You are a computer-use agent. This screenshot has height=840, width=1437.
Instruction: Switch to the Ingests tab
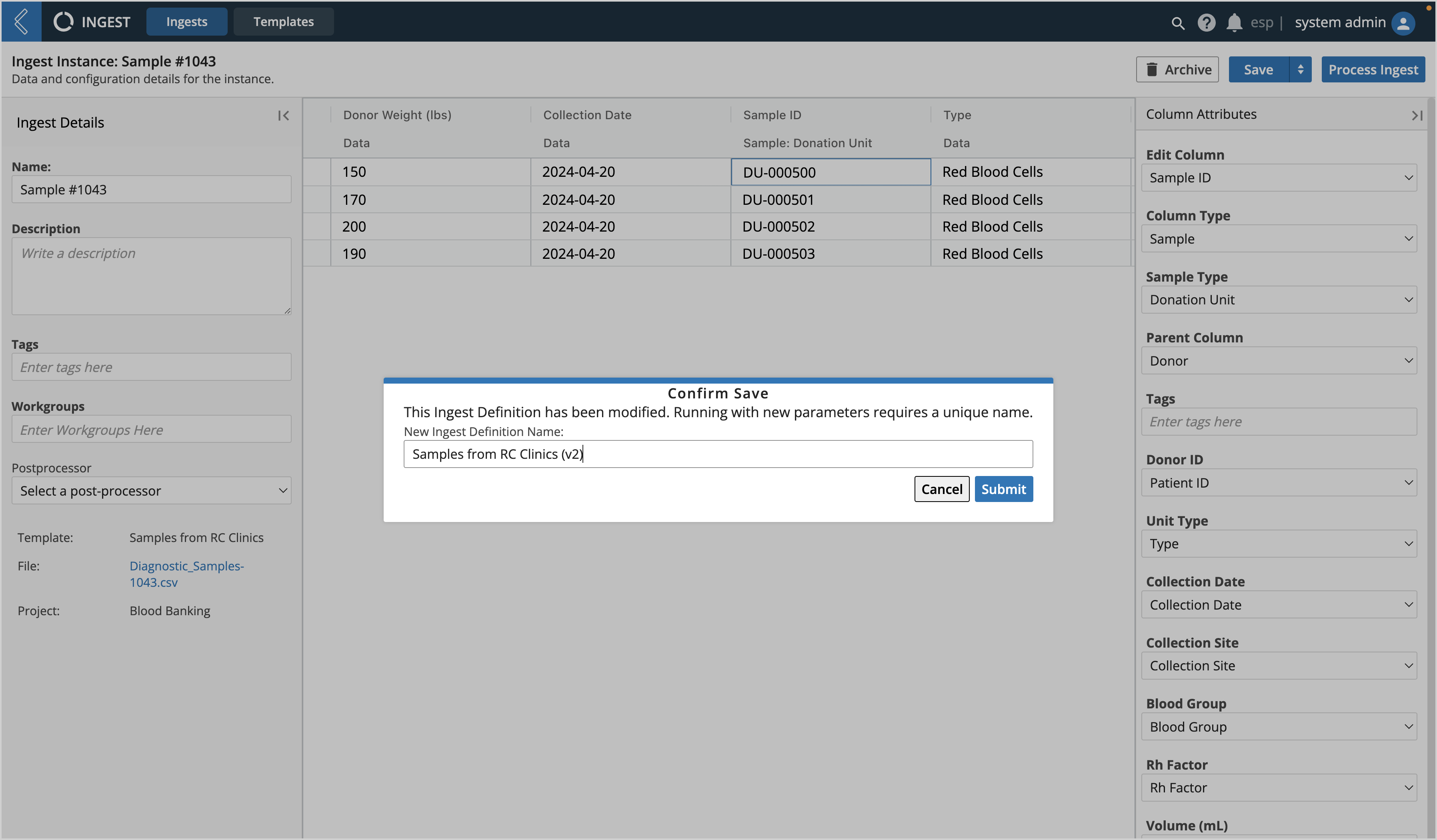tap(186, 22)
